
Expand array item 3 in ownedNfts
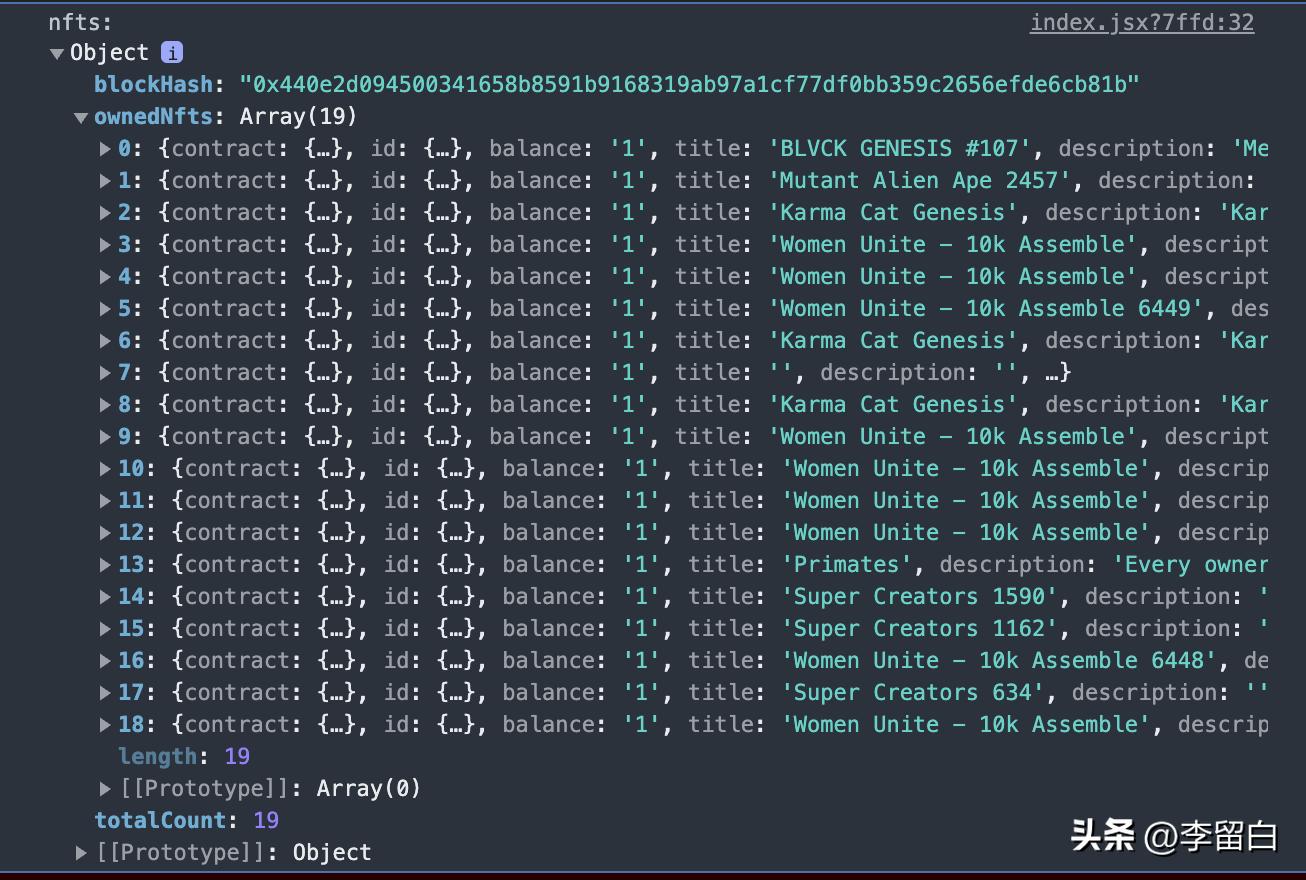click(105, 245)
